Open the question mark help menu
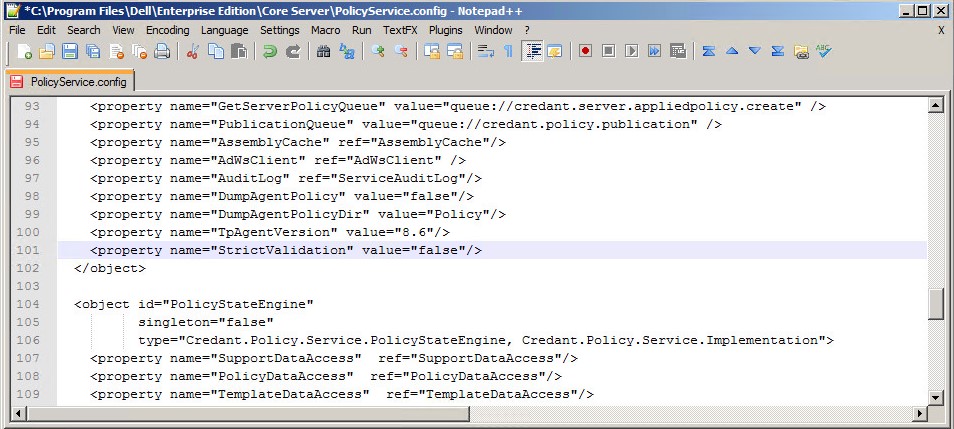This screenshot has height=429, width=954. (527, 30)
